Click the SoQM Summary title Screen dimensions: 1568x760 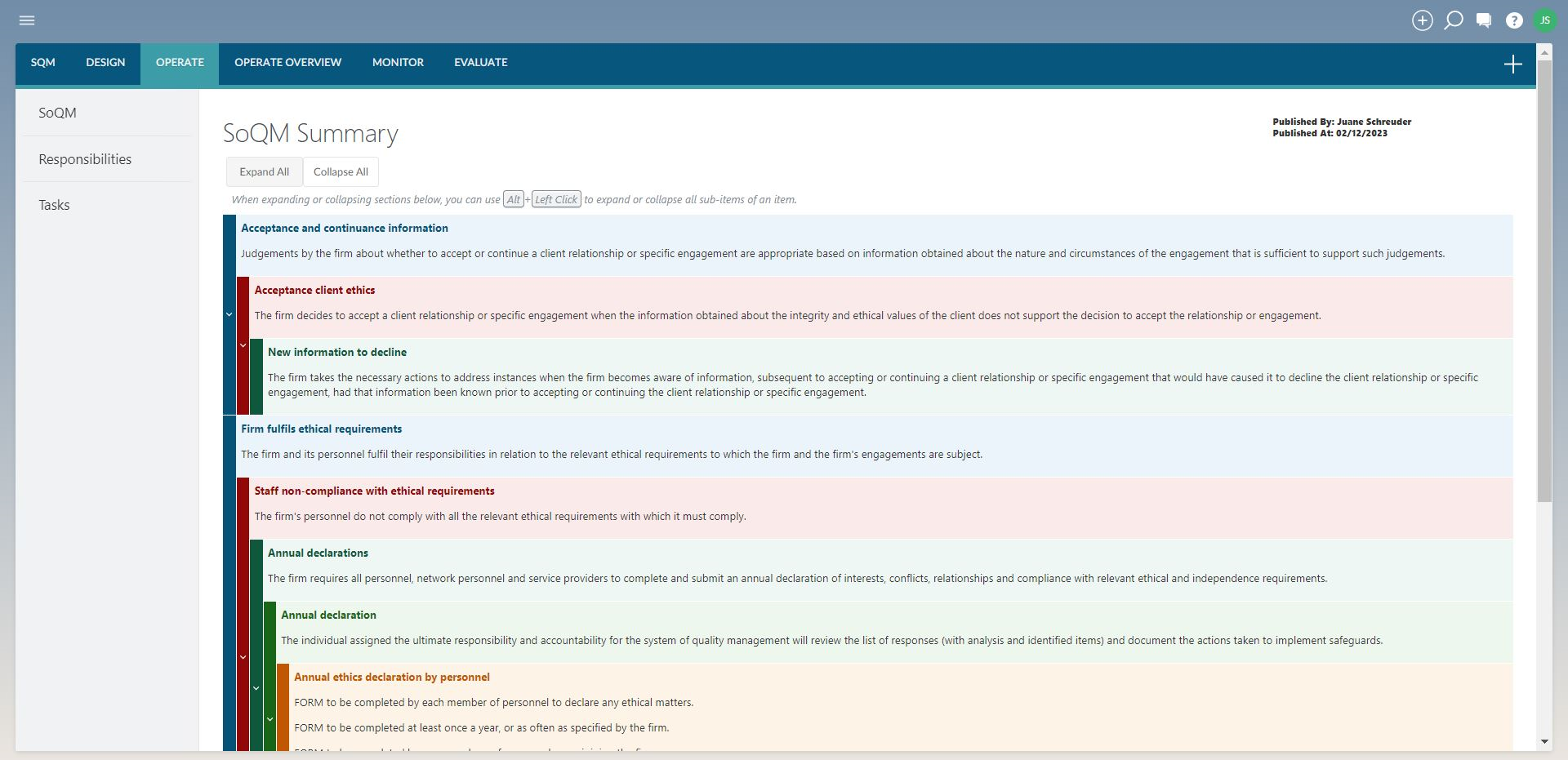tap(310, 133)
